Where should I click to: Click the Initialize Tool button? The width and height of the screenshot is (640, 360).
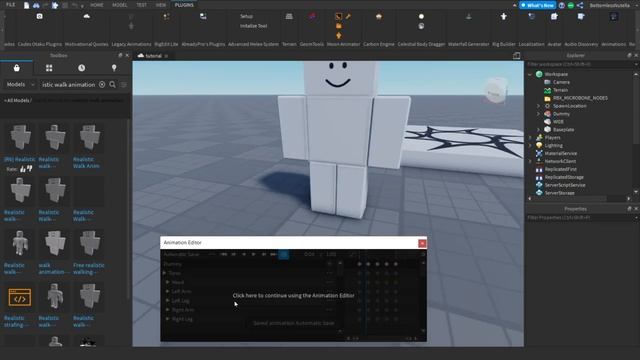pyautogui.click(x=253, y=26)
